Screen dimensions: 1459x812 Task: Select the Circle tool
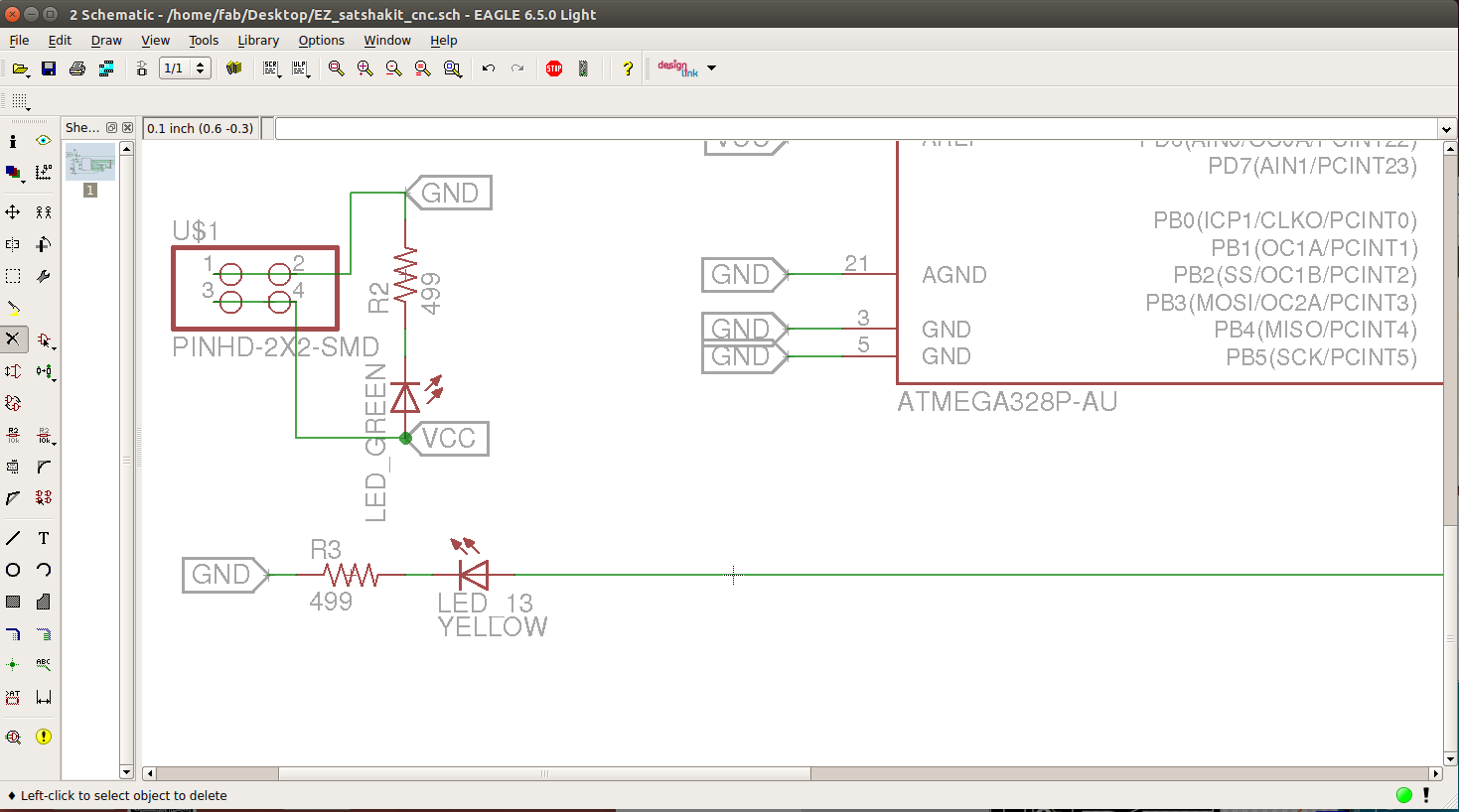point(13,570)
